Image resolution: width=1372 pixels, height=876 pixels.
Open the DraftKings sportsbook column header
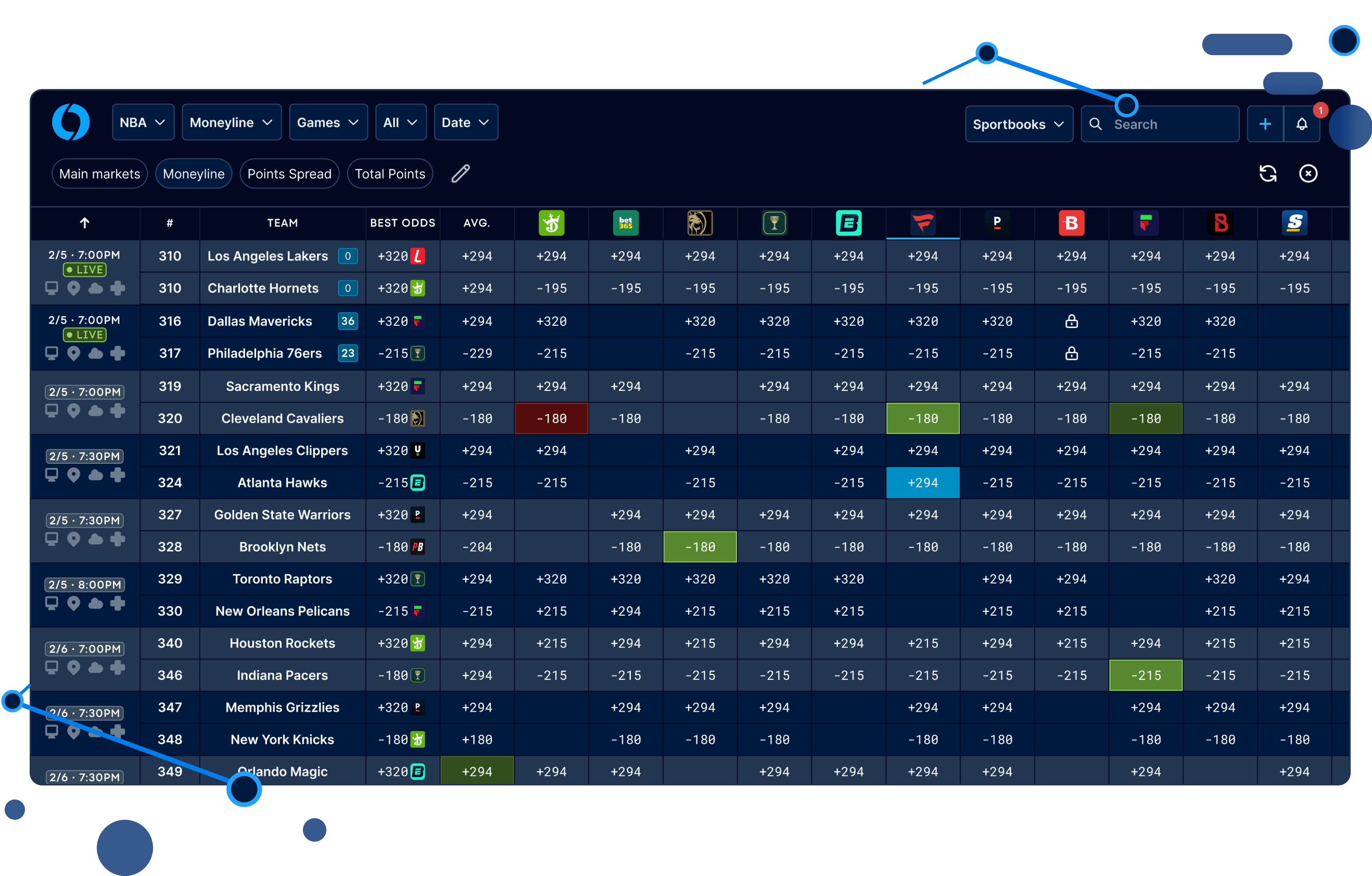551,223
